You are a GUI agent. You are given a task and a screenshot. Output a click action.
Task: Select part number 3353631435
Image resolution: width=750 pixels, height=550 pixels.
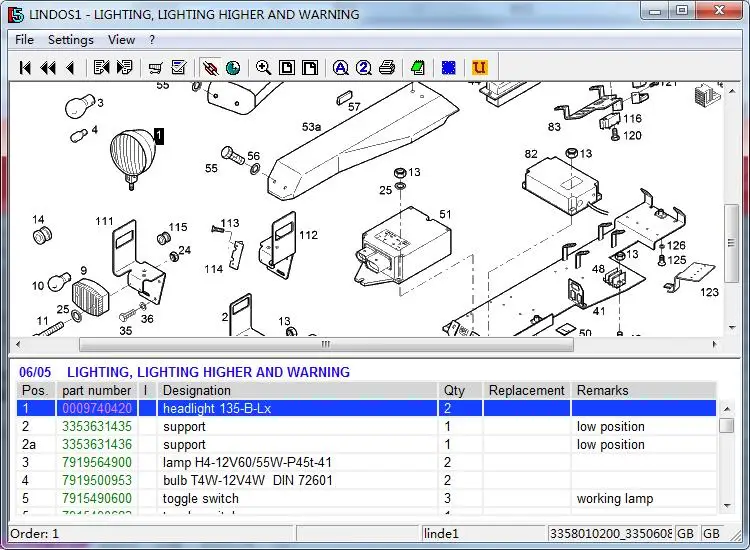[x=97, y=426]
